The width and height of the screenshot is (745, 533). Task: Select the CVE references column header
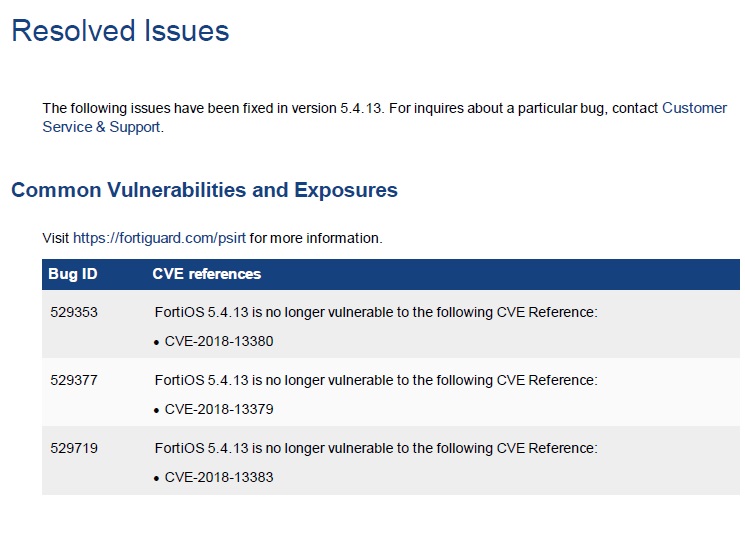point(206,274)
